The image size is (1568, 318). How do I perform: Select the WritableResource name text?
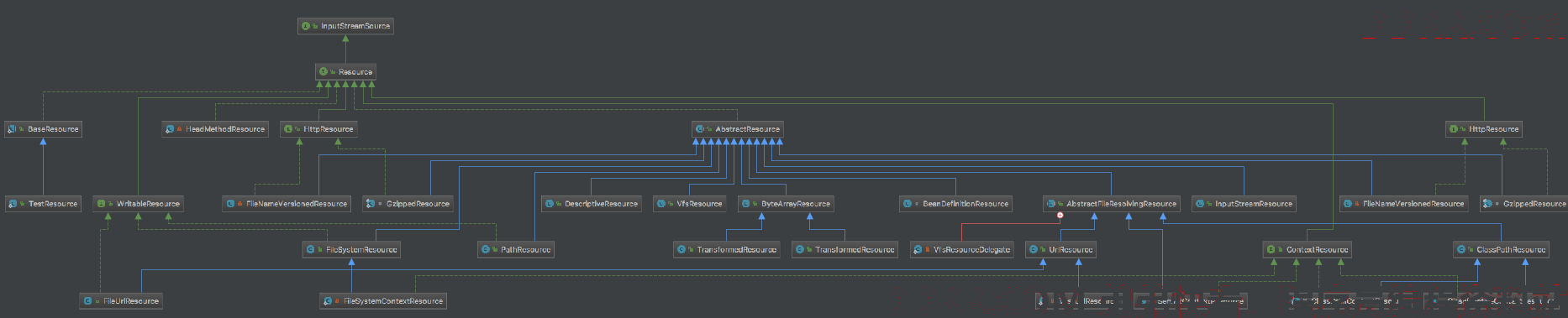click(x=148, y=204)
